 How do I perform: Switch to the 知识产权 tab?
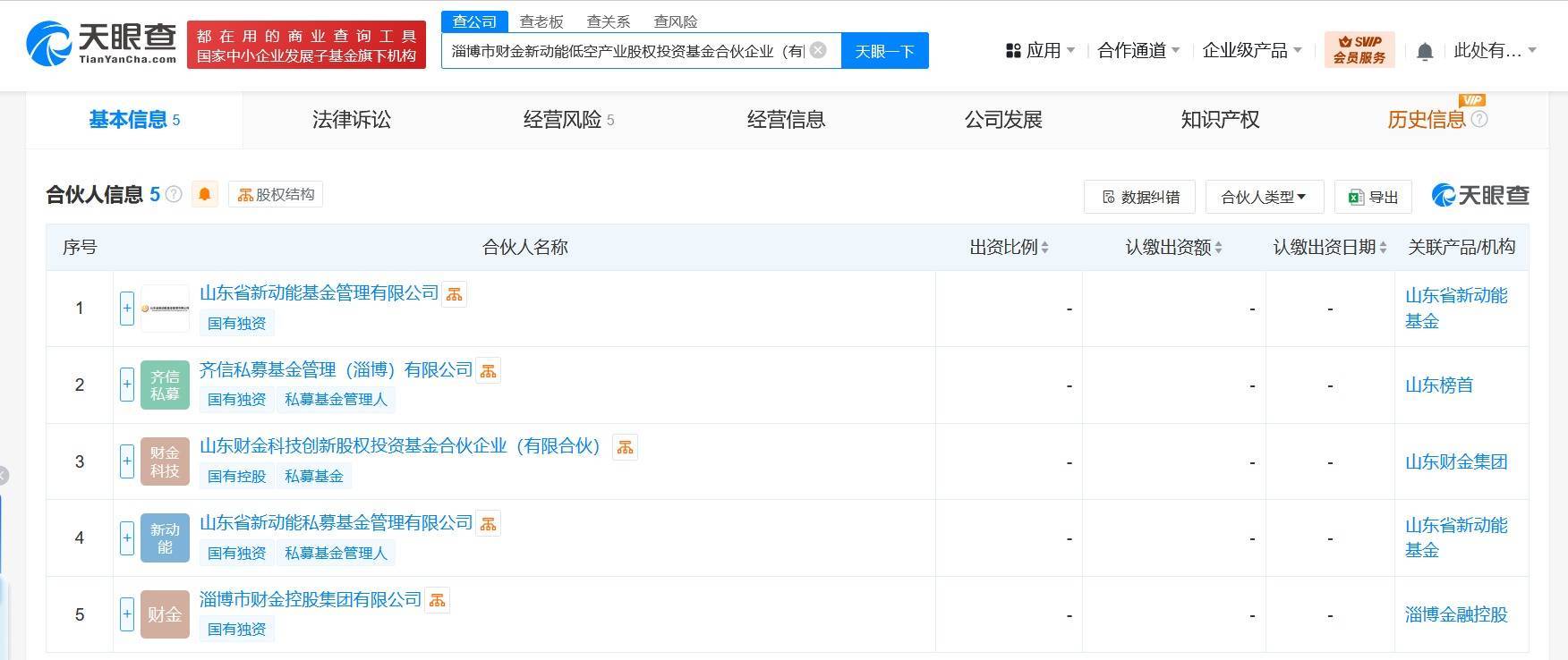[1220, 120]
